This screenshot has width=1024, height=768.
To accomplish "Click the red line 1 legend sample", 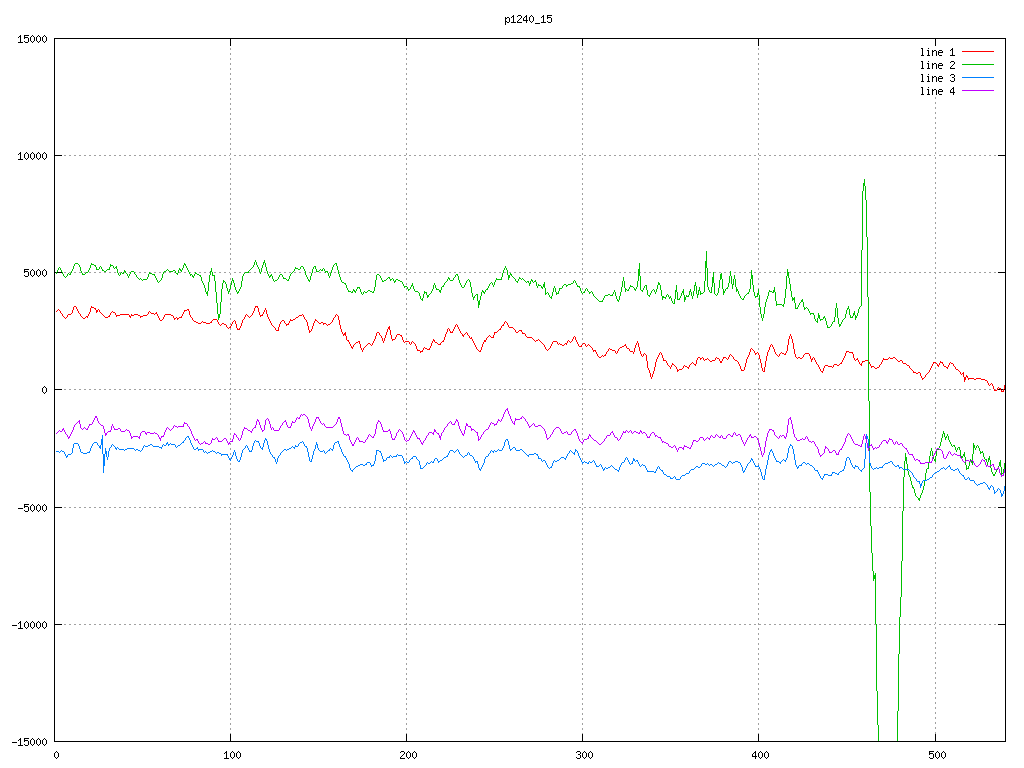I will pyautogui.click(x=978, y=52).
